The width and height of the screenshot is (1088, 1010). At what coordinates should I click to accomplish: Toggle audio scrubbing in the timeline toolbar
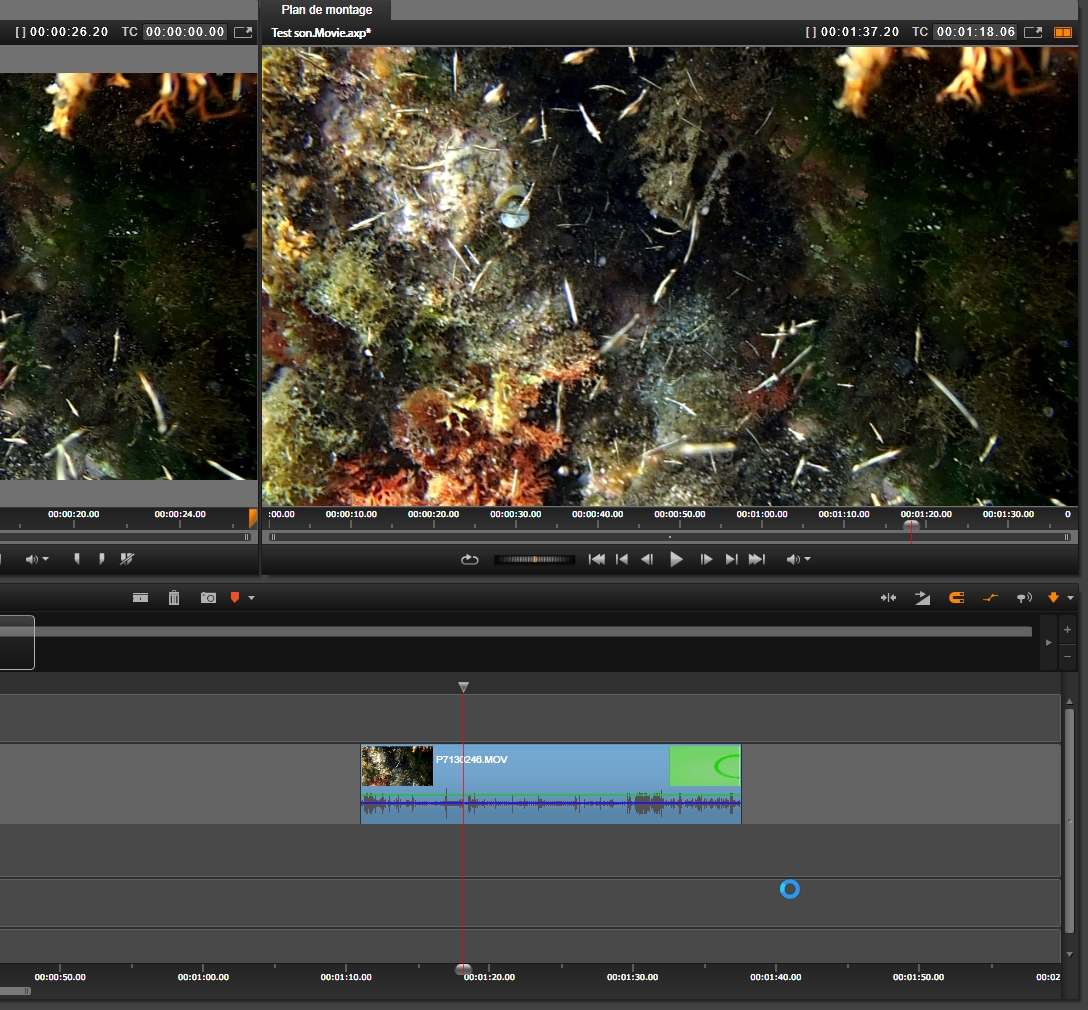pyautogui.click(x=1023, y=598)
